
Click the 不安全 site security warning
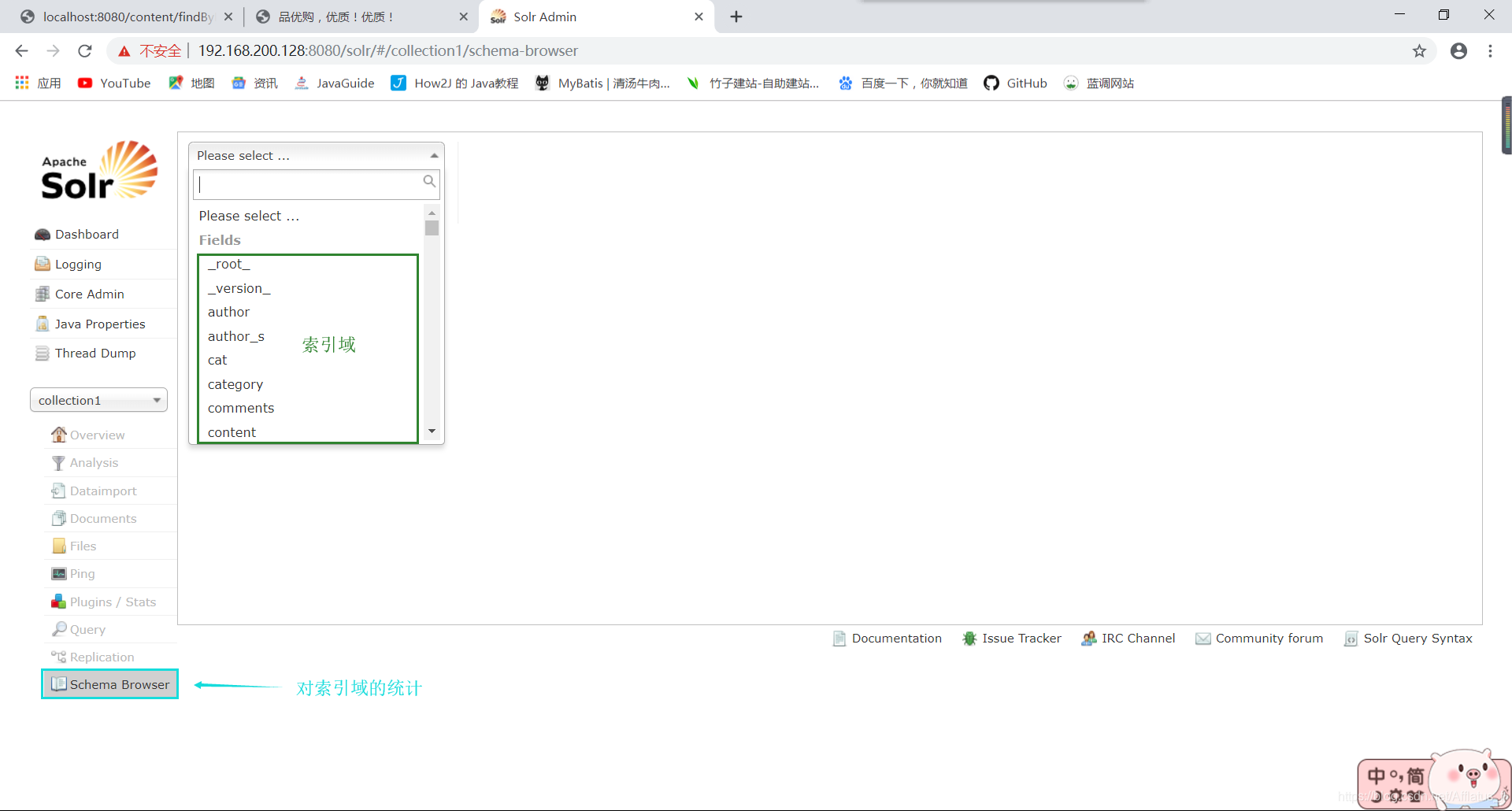(150, 51)
